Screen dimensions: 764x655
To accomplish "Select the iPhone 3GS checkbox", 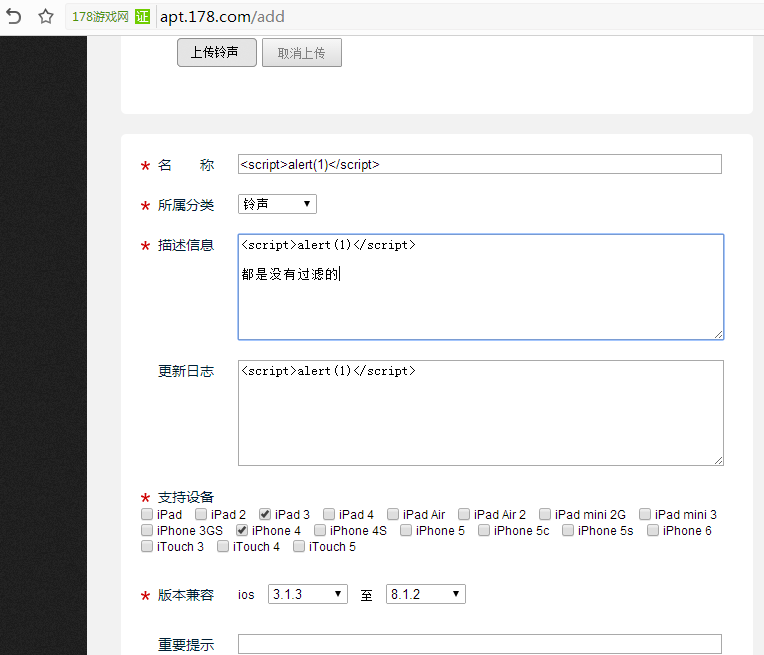I will pyautogui.click(x=147, y=530).
